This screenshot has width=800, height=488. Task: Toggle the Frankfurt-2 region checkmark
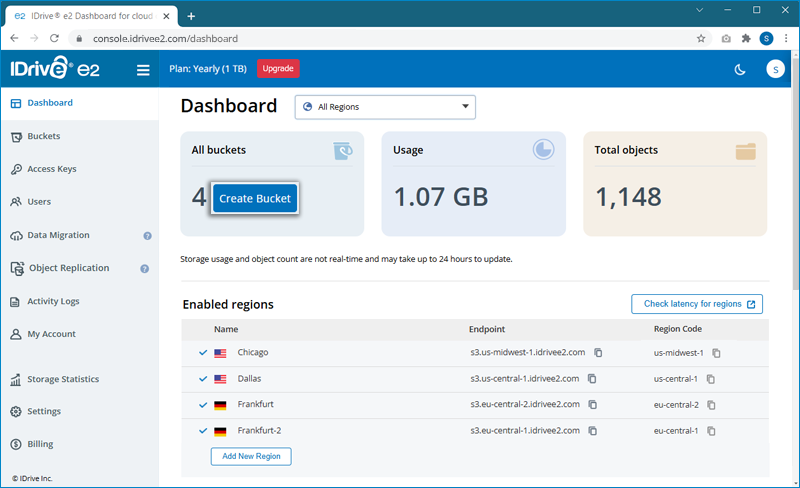203,431
